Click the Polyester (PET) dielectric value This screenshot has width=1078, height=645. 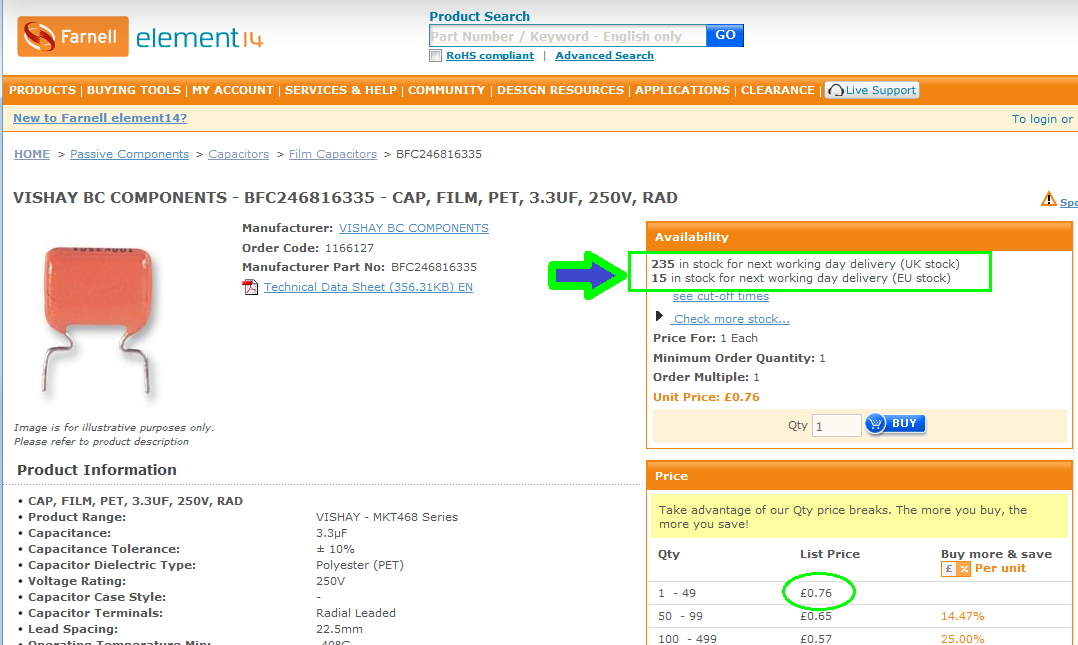[360, 565]
